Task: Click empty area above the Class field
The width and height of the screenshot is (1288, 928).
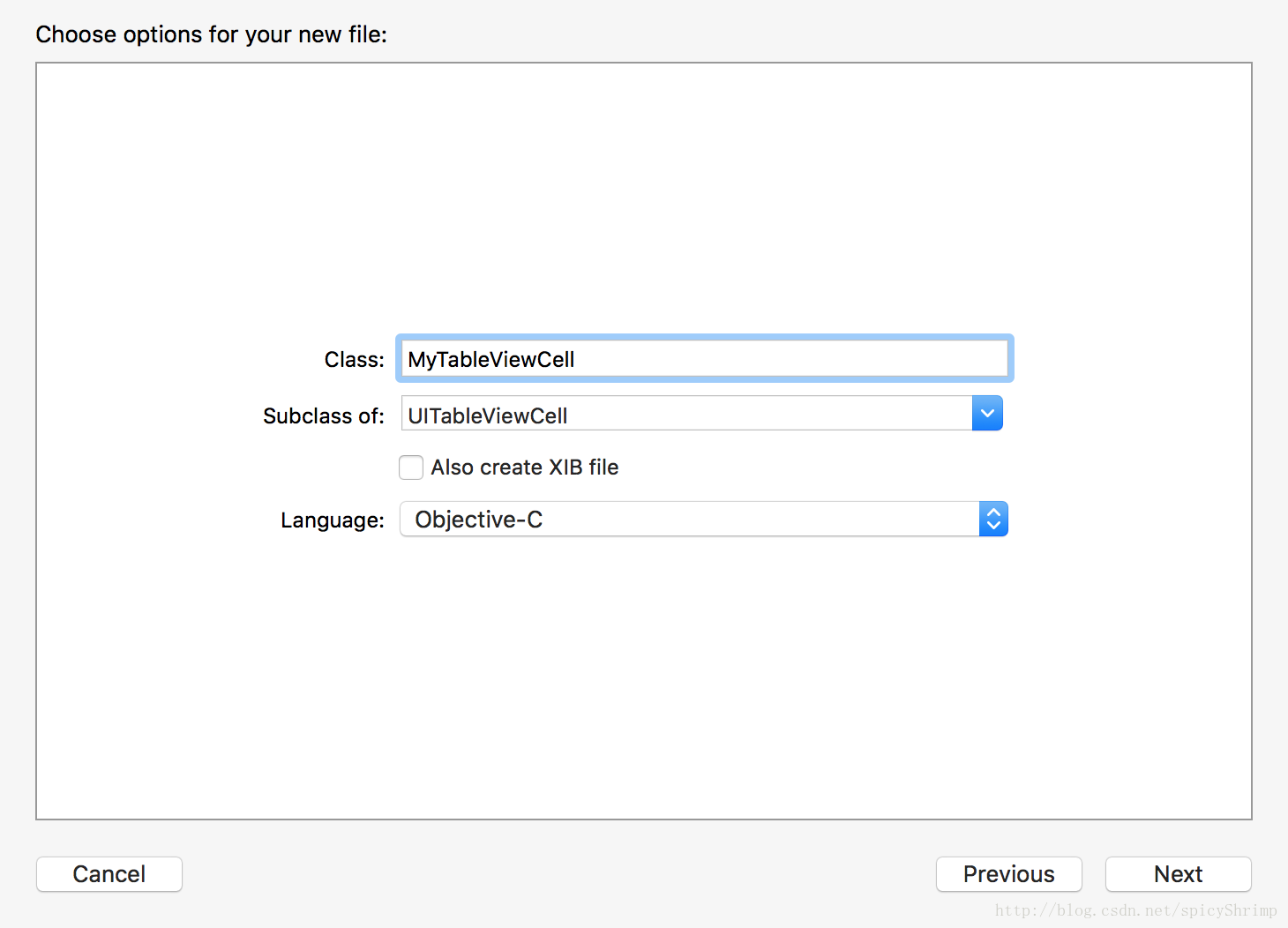Action: (644, 194)
